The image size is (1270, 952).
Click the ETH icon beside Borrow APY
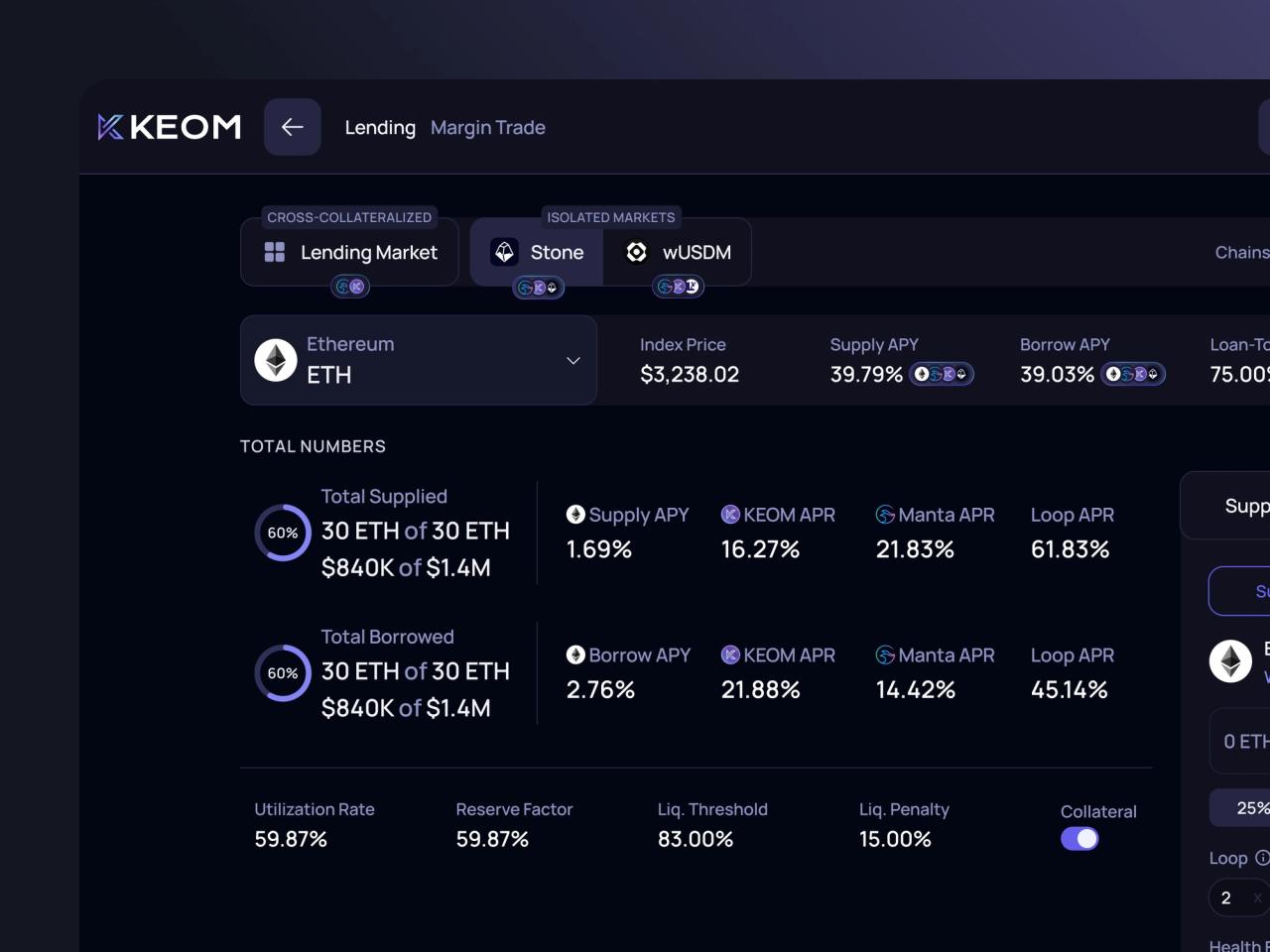point(575,655)
